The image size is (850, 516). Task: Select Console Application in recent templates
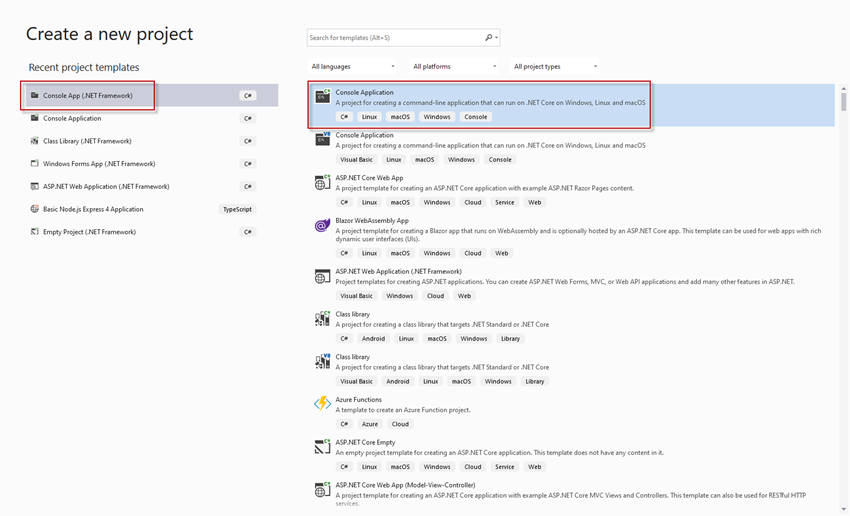point(152,118)
